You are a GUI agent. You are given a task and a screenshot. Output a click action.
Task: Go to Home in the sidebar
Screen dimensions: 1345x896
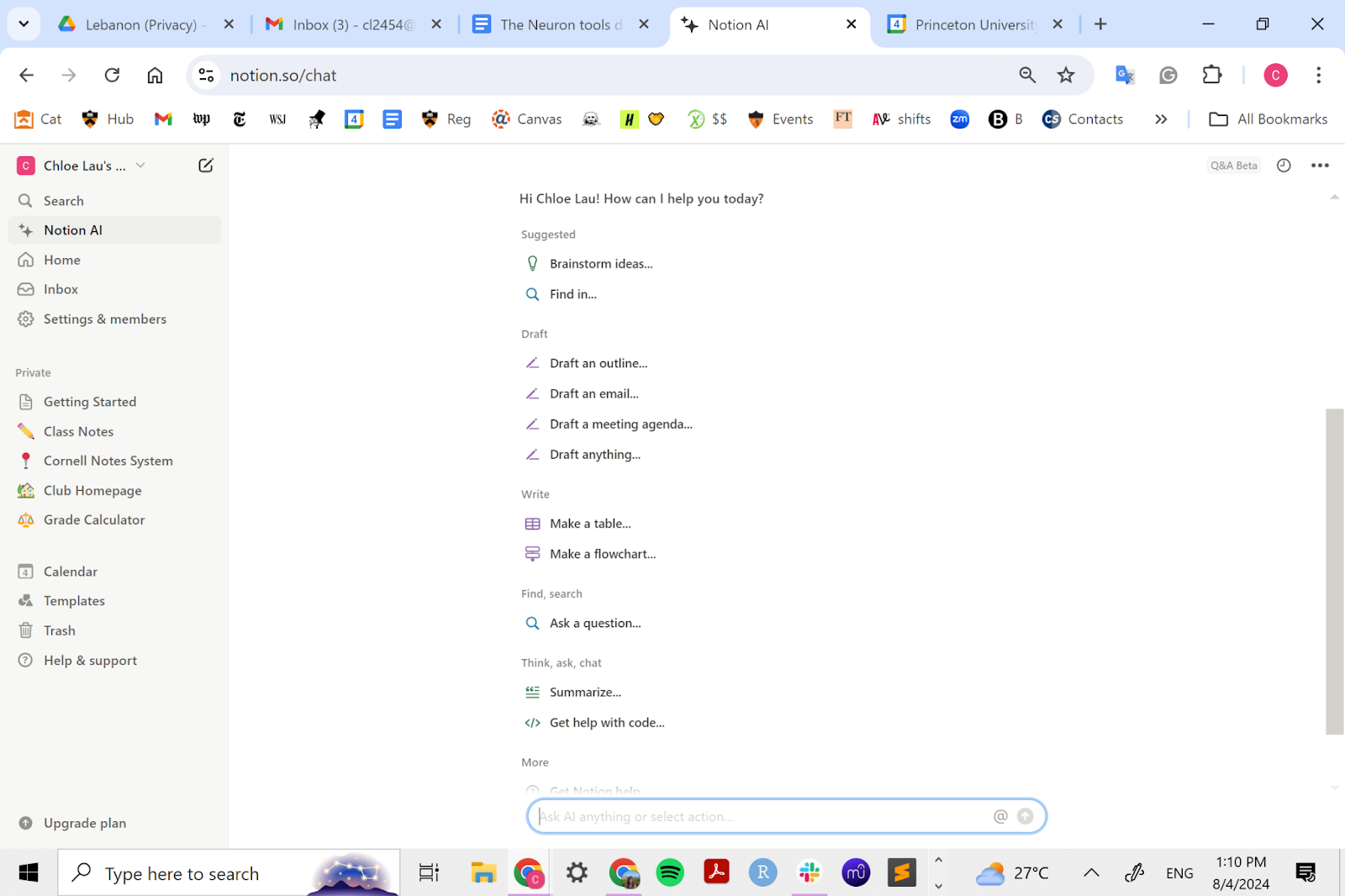pos(114,260)
